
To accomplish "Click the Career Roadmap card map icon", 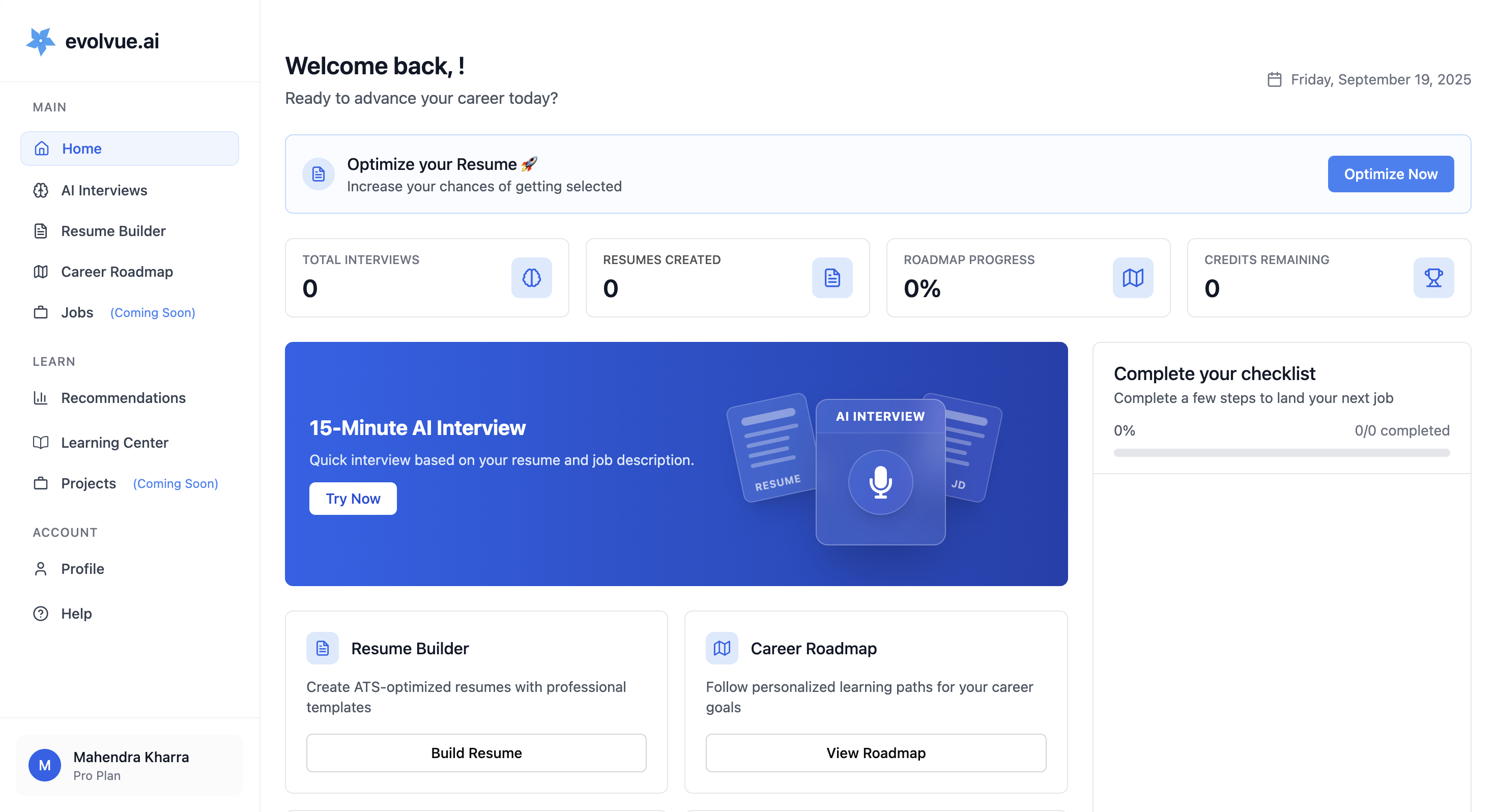I will (722, 648).
